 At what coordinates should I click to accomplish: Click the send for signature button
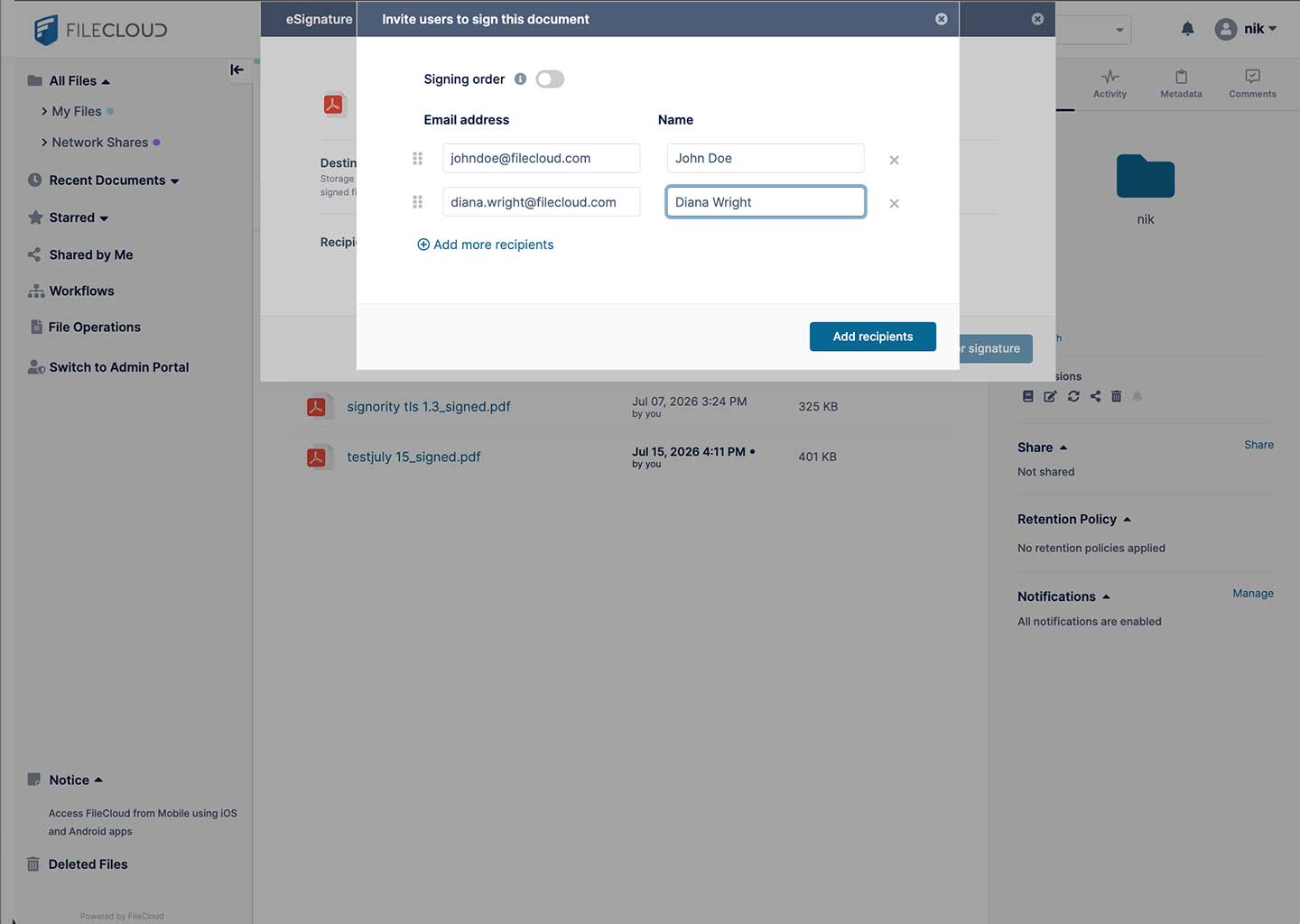(996, 348)
